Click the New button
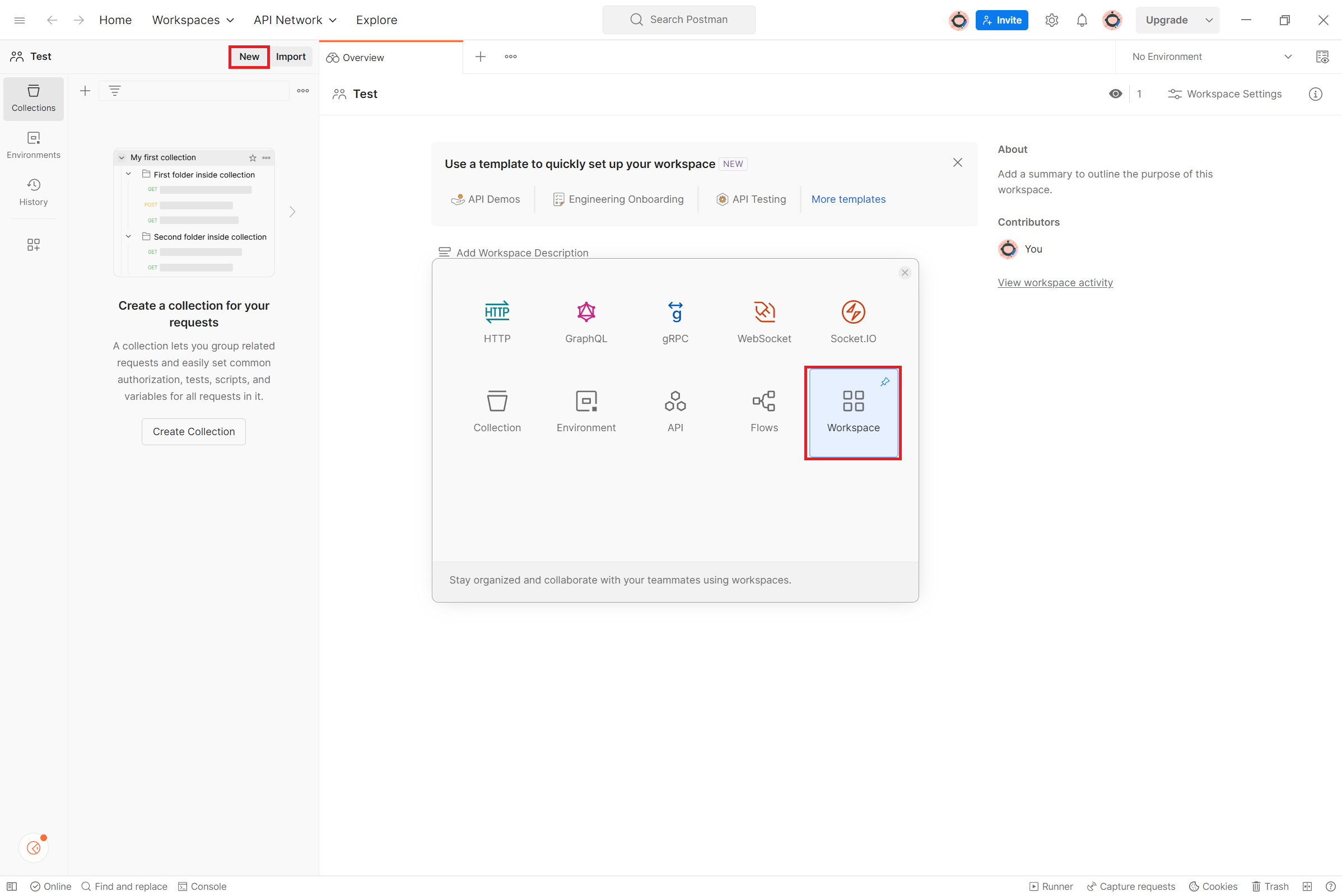Screen dimensions: 1342x896 click(x=249, y=57)
